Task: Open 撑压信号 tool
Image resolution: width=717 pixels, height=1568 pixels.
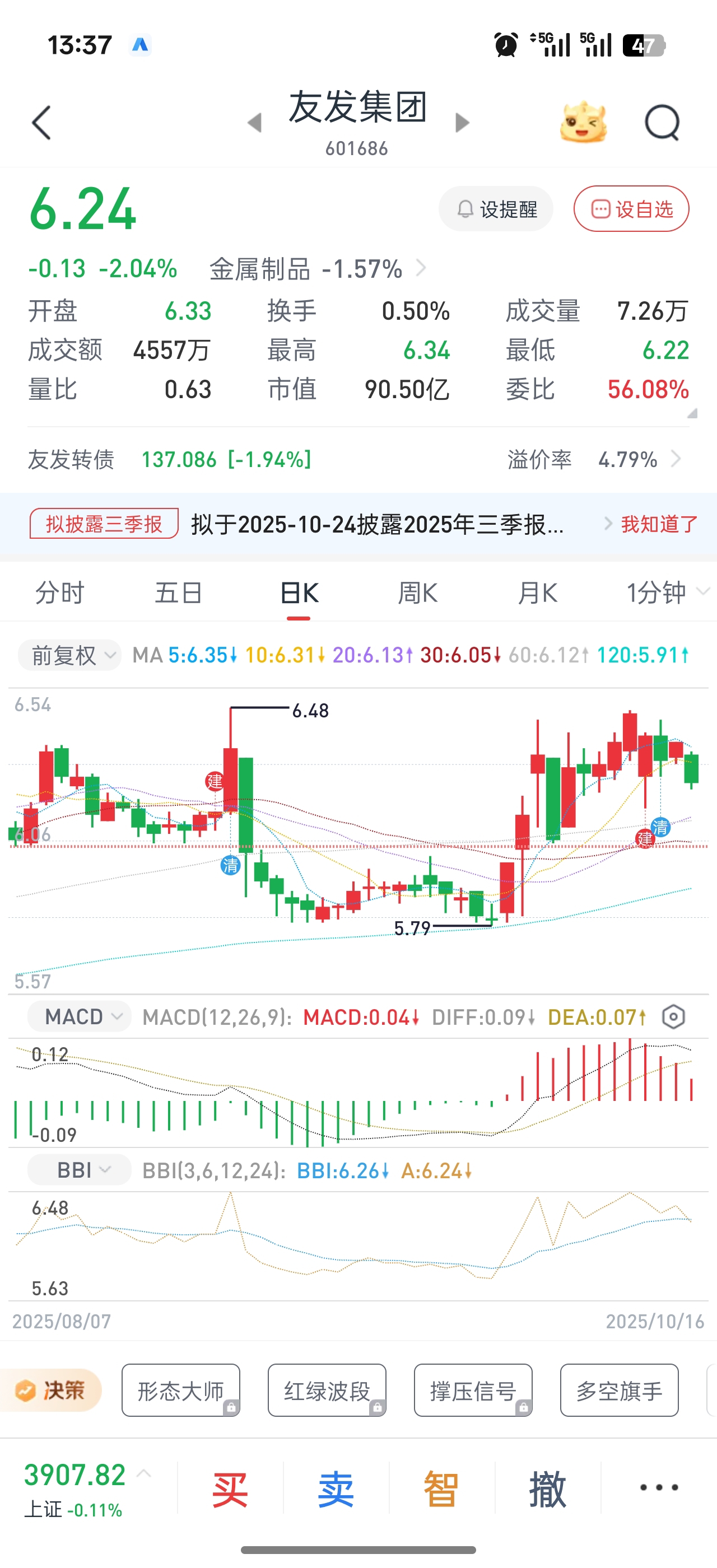Action: pos(473,1390)
